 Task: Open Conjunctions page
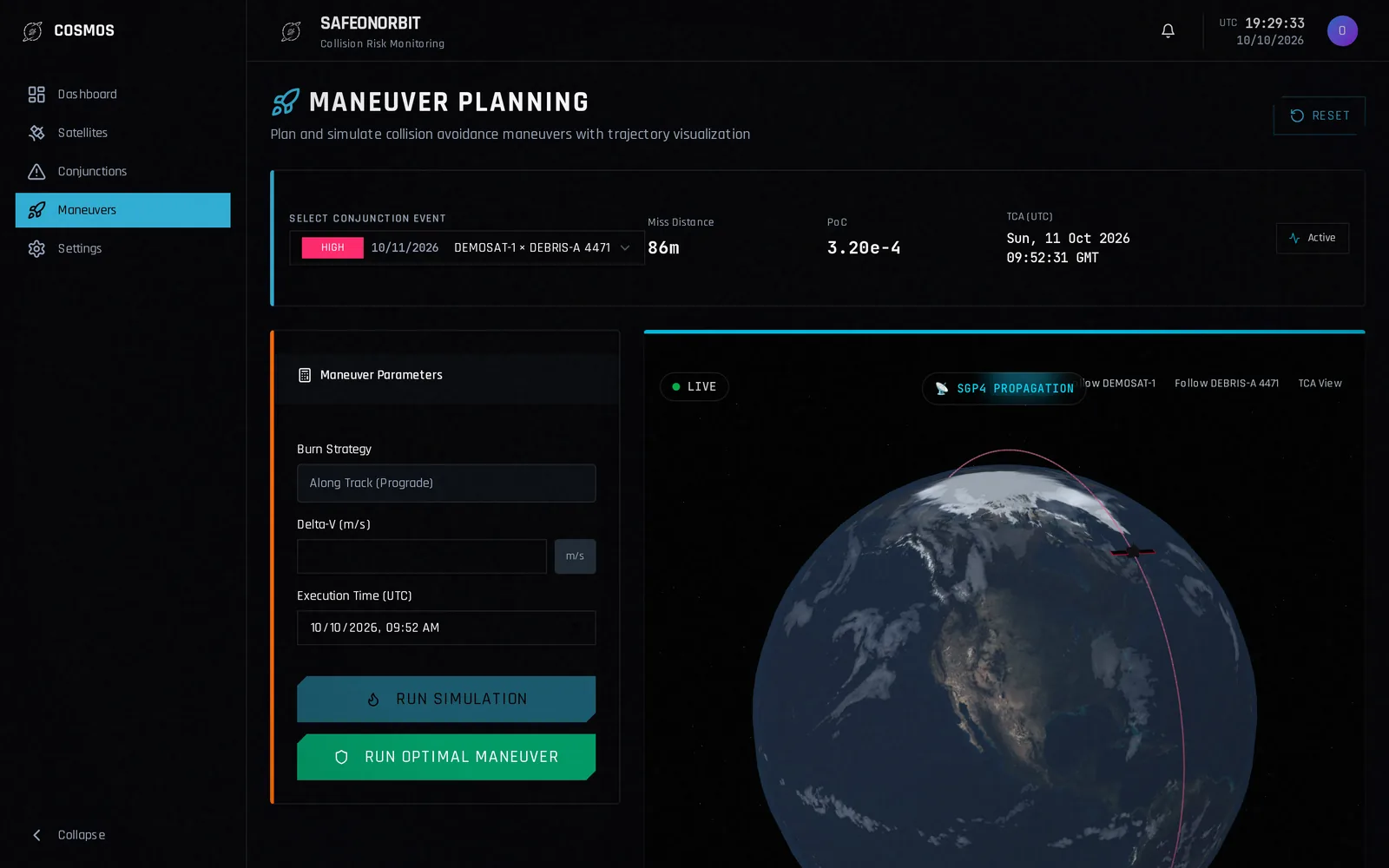pos(122,172)
